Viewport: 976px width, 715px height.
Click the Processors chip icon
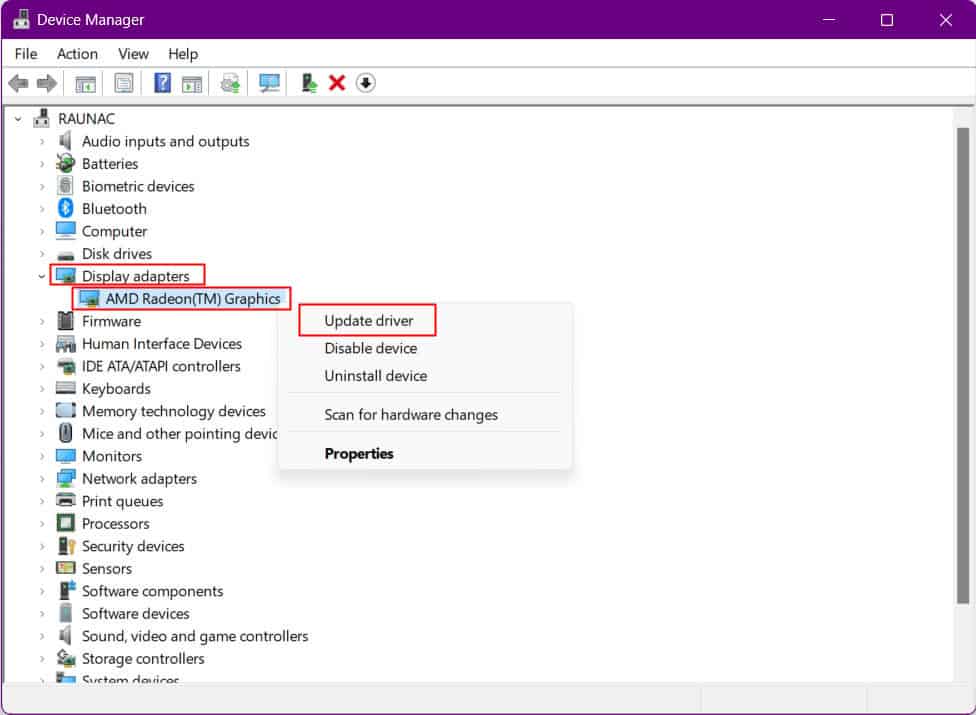[65, 523]
